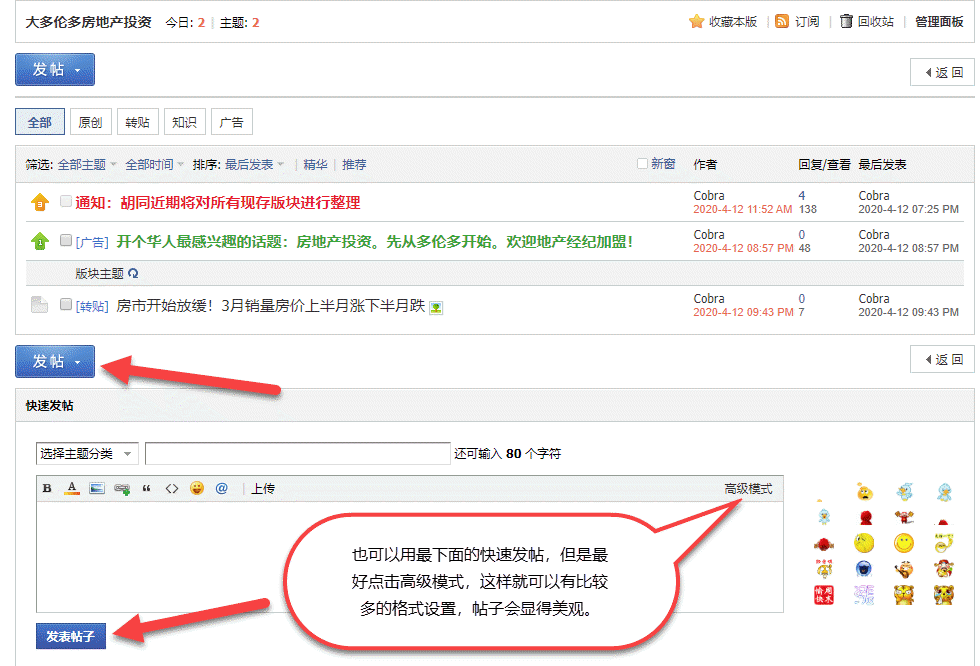Click the 发表帖子 submit button

[71, 636]
